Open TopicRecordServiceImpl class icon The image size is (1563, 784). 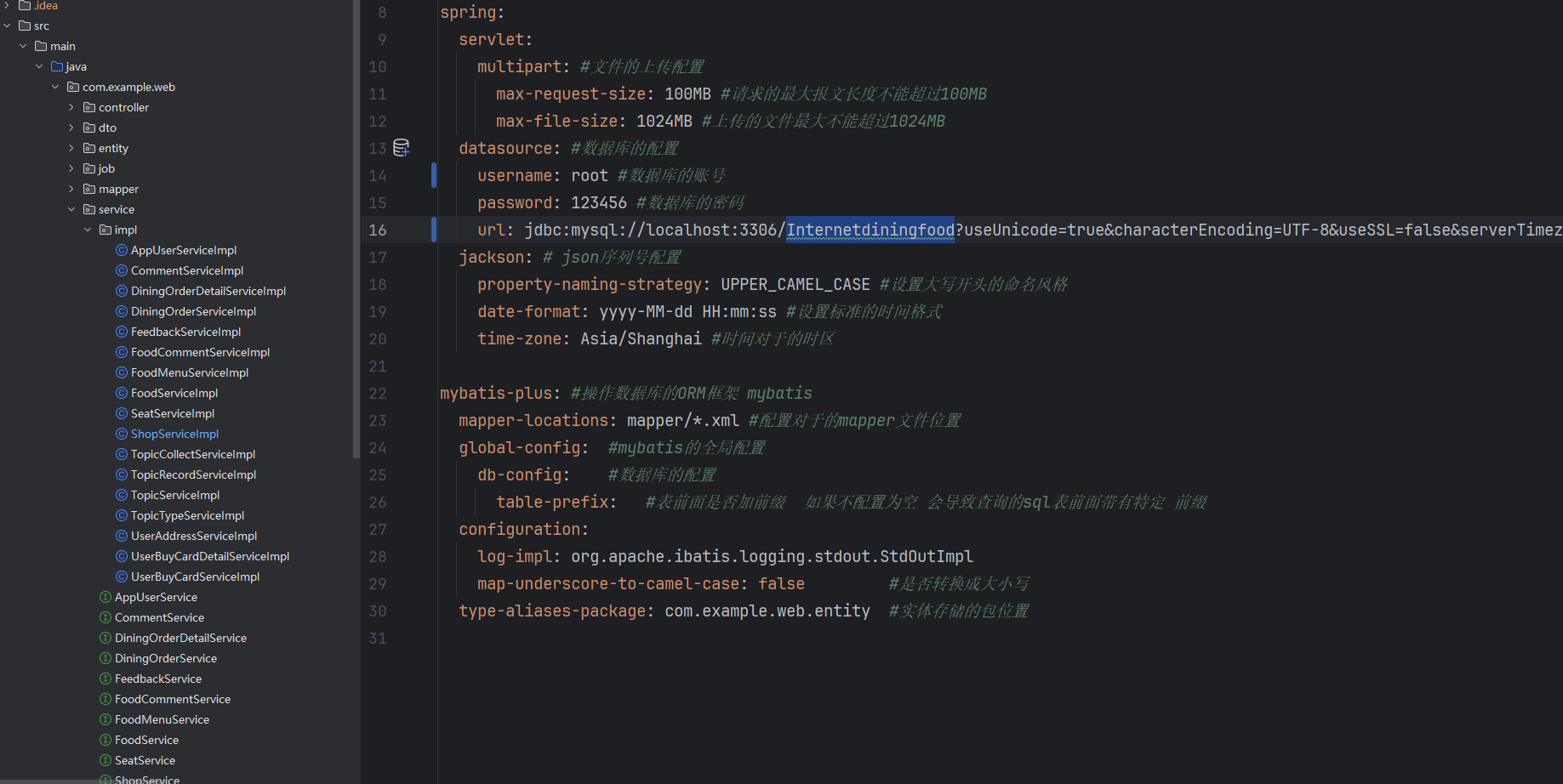click(x=122, y=474)
